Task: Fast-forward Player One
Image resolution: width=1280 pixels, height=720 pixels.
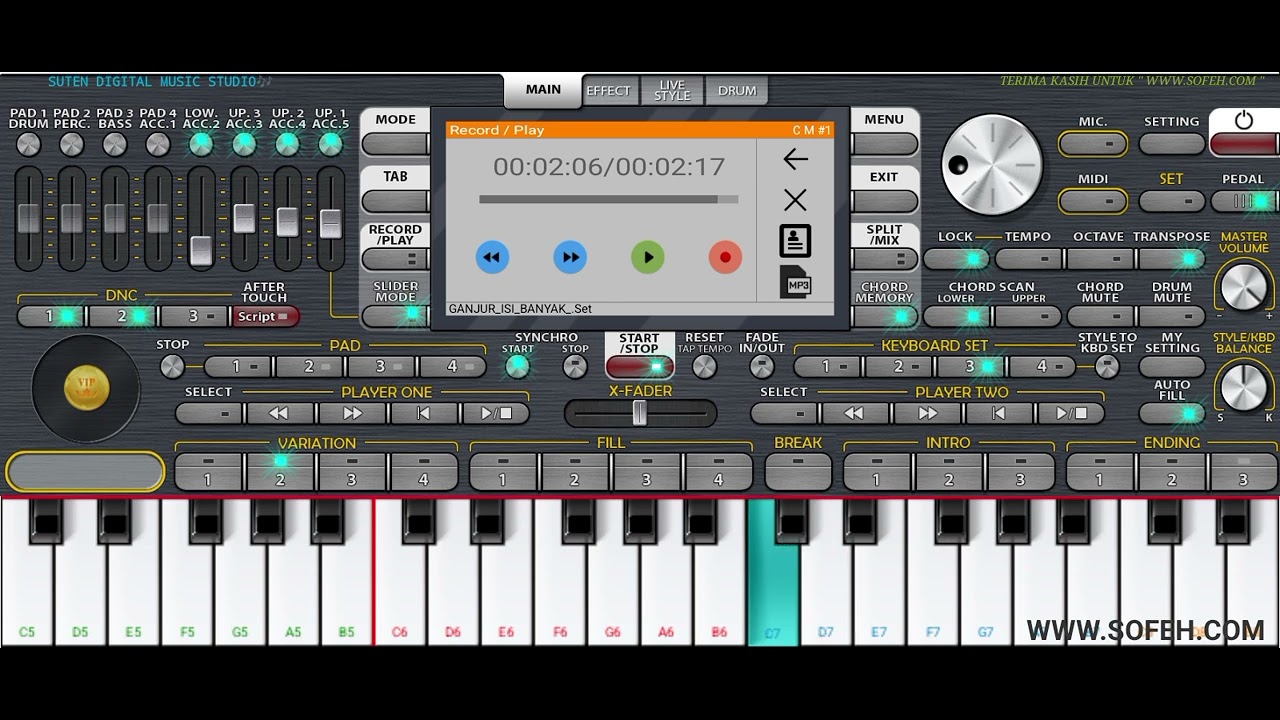Action: (352, 413)
